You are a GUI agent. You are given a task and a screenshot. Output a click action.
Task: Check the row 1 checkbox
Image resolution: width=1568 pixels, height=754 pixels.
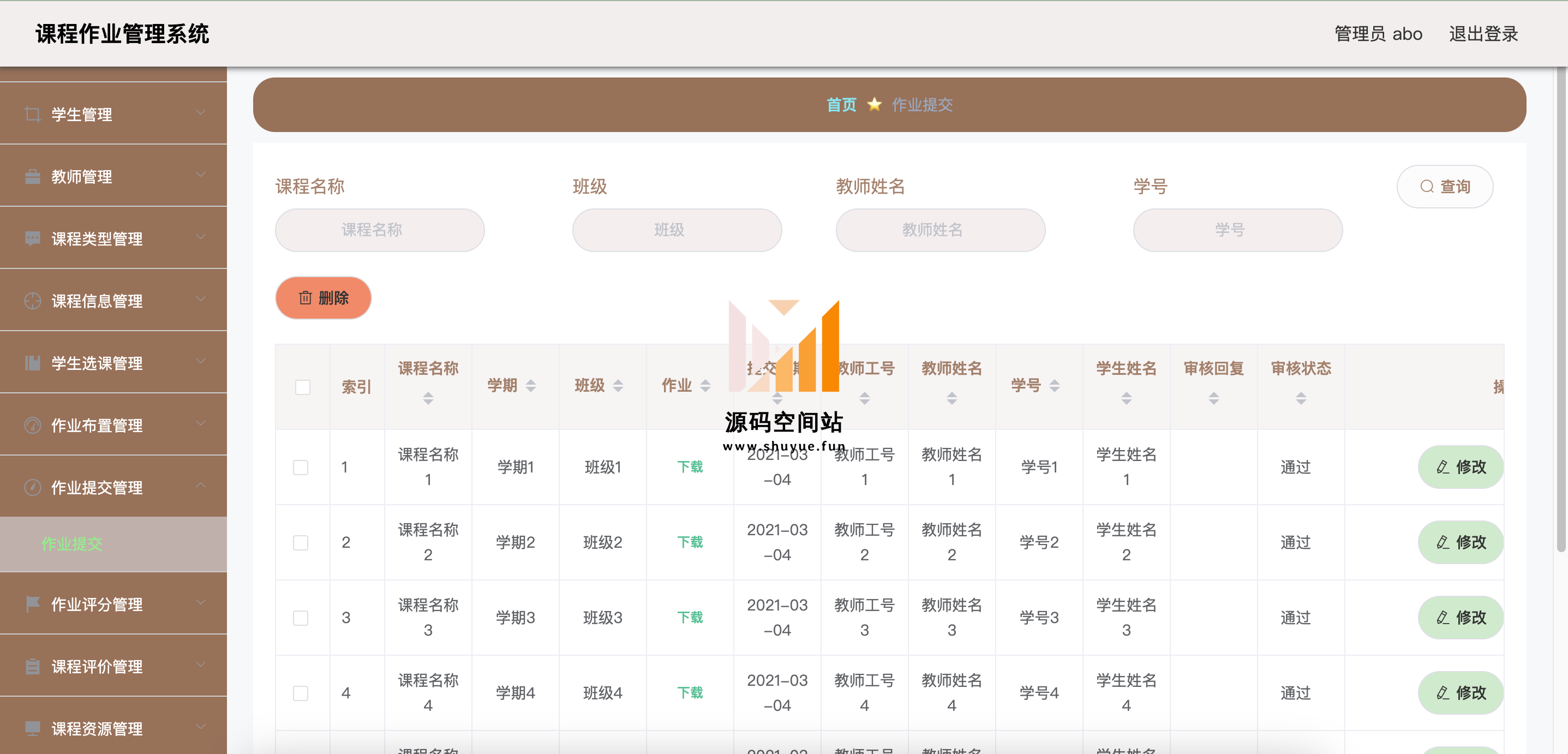[301, 468]
